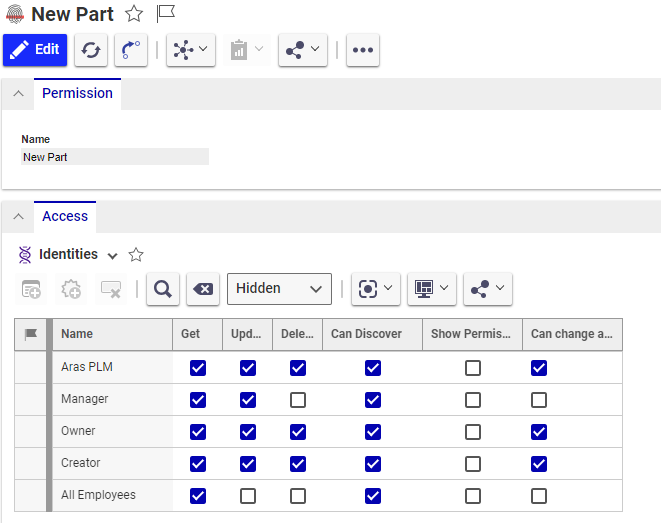The width and height of the screenshot is (661, 523).
Task: Click the refresh icon beside Edit
Action: tap(91, 50)
